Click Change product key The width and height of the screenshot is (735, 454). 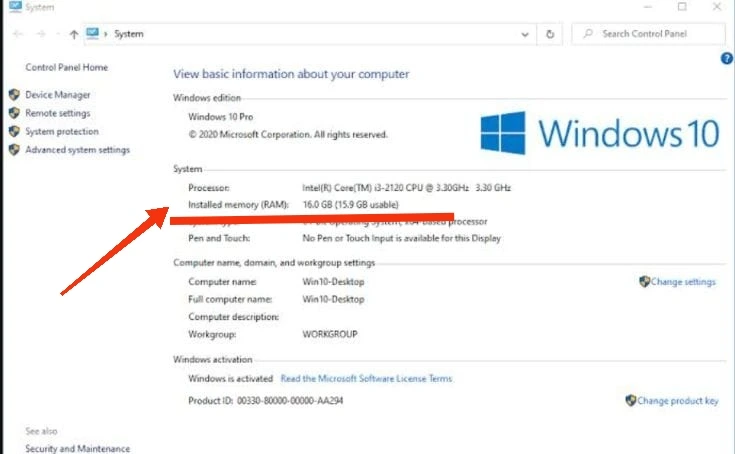(677, 401)
